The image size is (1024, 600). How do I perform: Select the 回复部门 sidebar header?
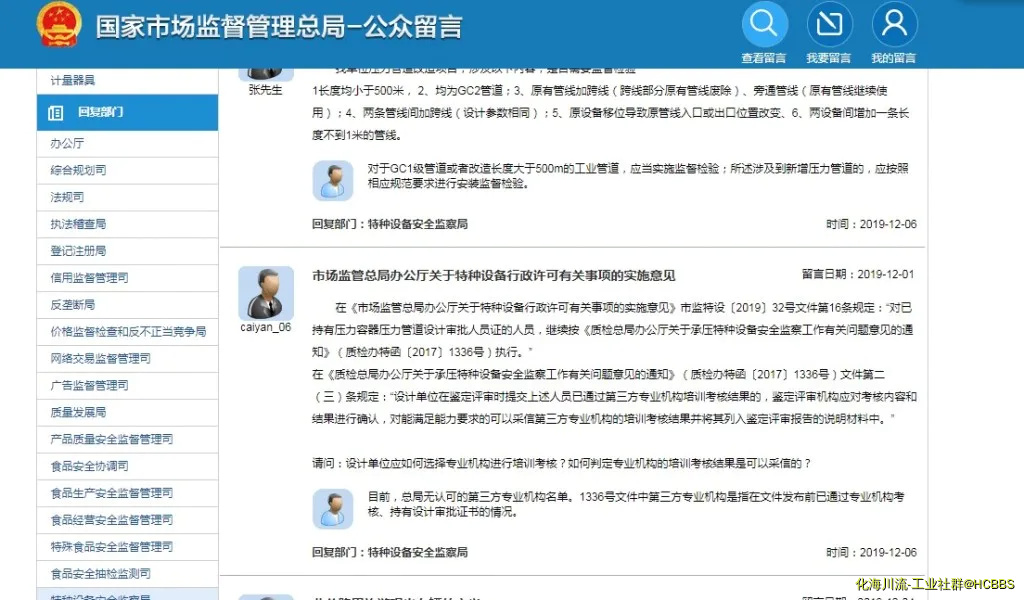point(127,112)
